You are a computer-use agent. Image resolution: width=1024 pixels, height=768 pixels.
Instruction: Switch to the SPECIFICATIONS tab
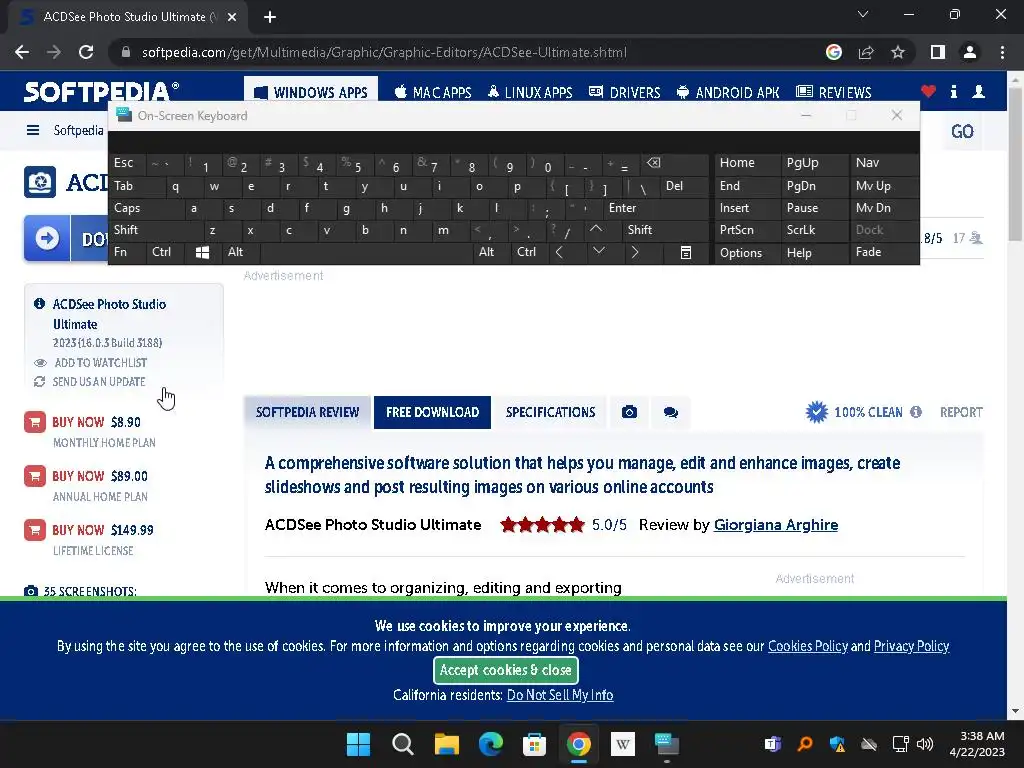[551, 412]
